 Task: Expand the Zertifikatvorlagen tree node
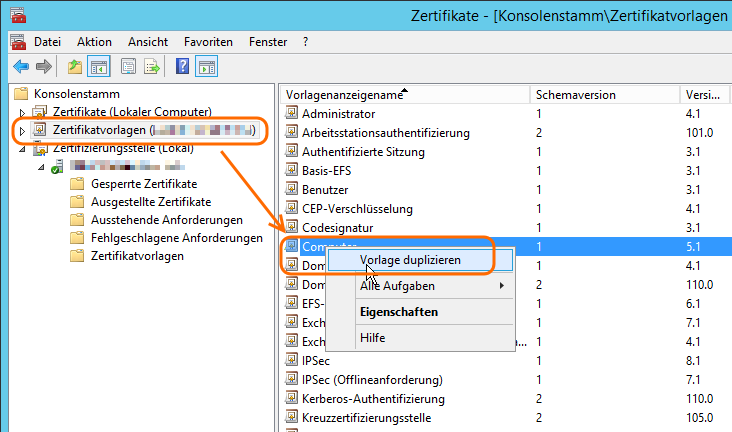(x=22, y=131)
